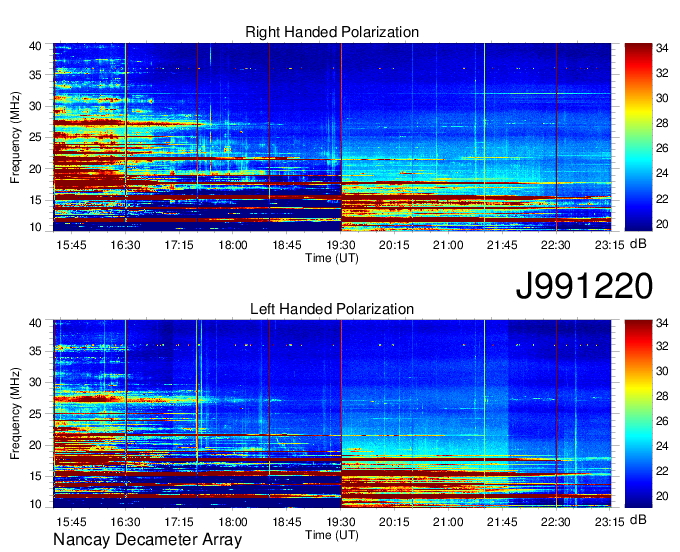
Task: Click the J991220 observation label
Action: [584, 286]
